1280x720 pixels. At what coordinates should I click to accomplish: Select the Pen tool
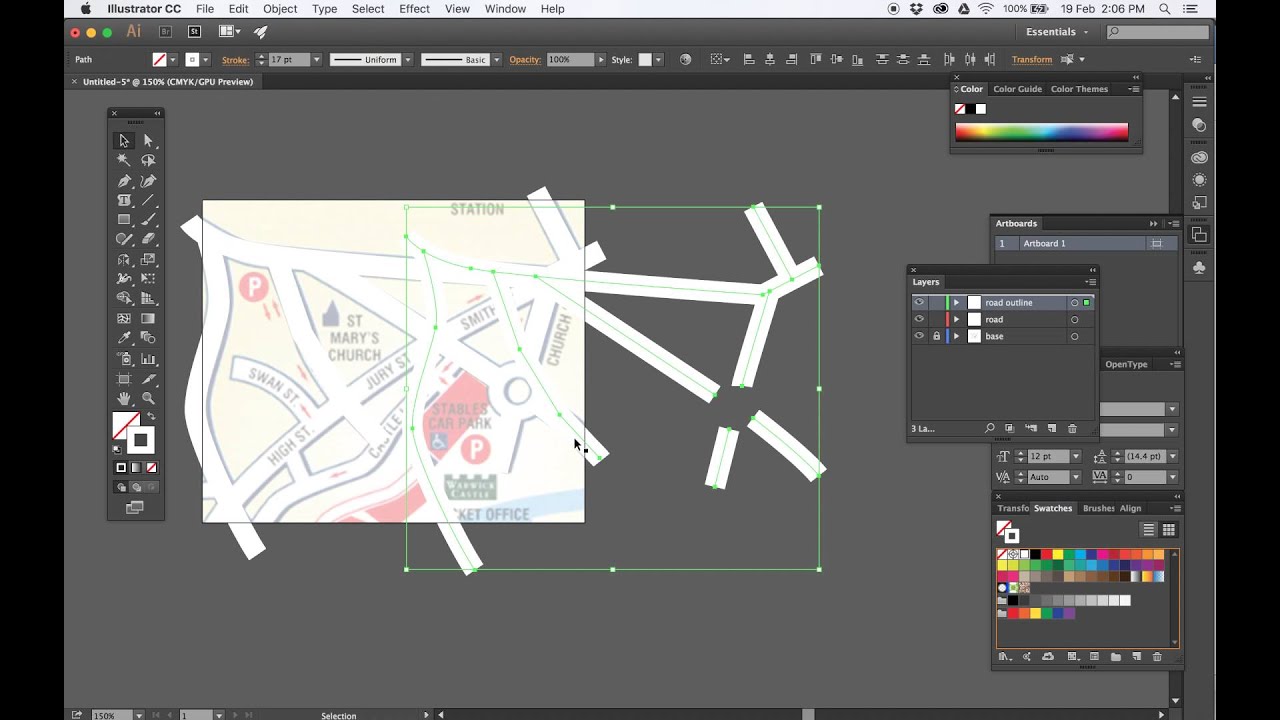tap(124, 181)
